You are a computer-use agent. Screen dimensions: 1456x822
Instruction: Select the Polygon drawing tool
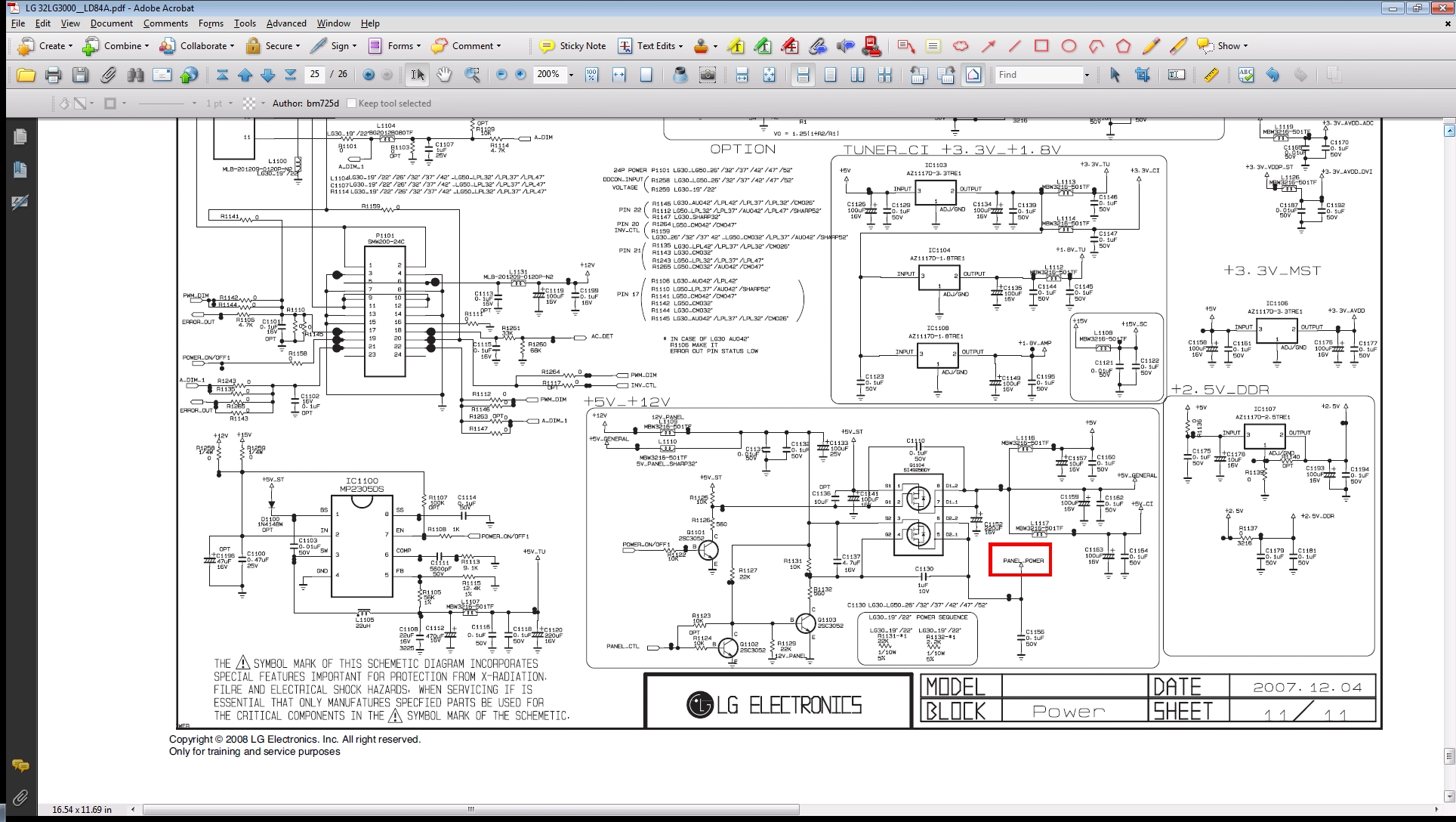1124,46
